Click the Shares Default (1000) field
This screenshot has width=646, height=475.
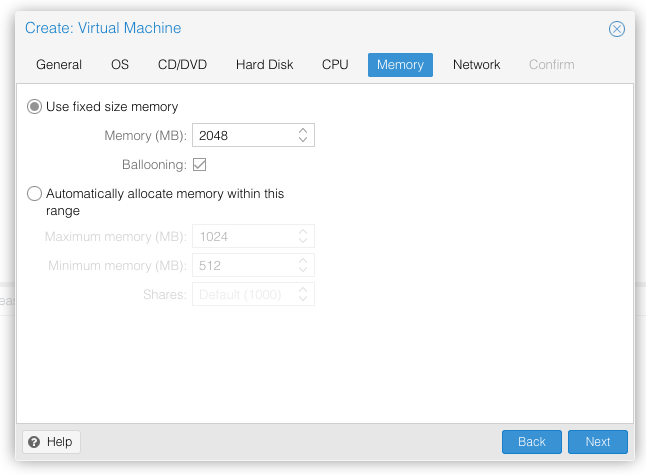coord(243,294)
